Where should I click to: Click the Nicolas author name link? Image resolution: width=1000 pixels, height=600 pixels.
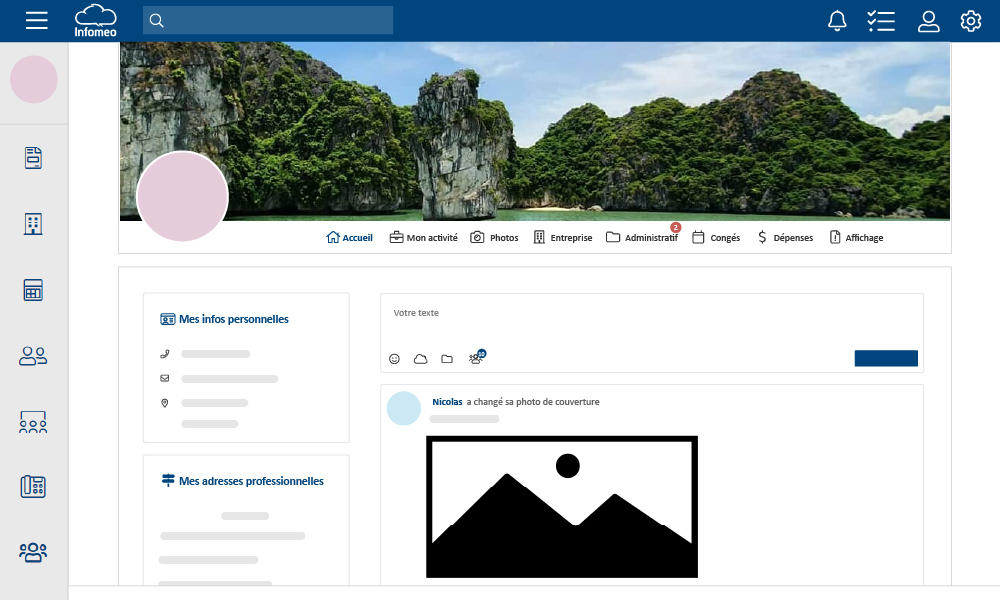447,402
